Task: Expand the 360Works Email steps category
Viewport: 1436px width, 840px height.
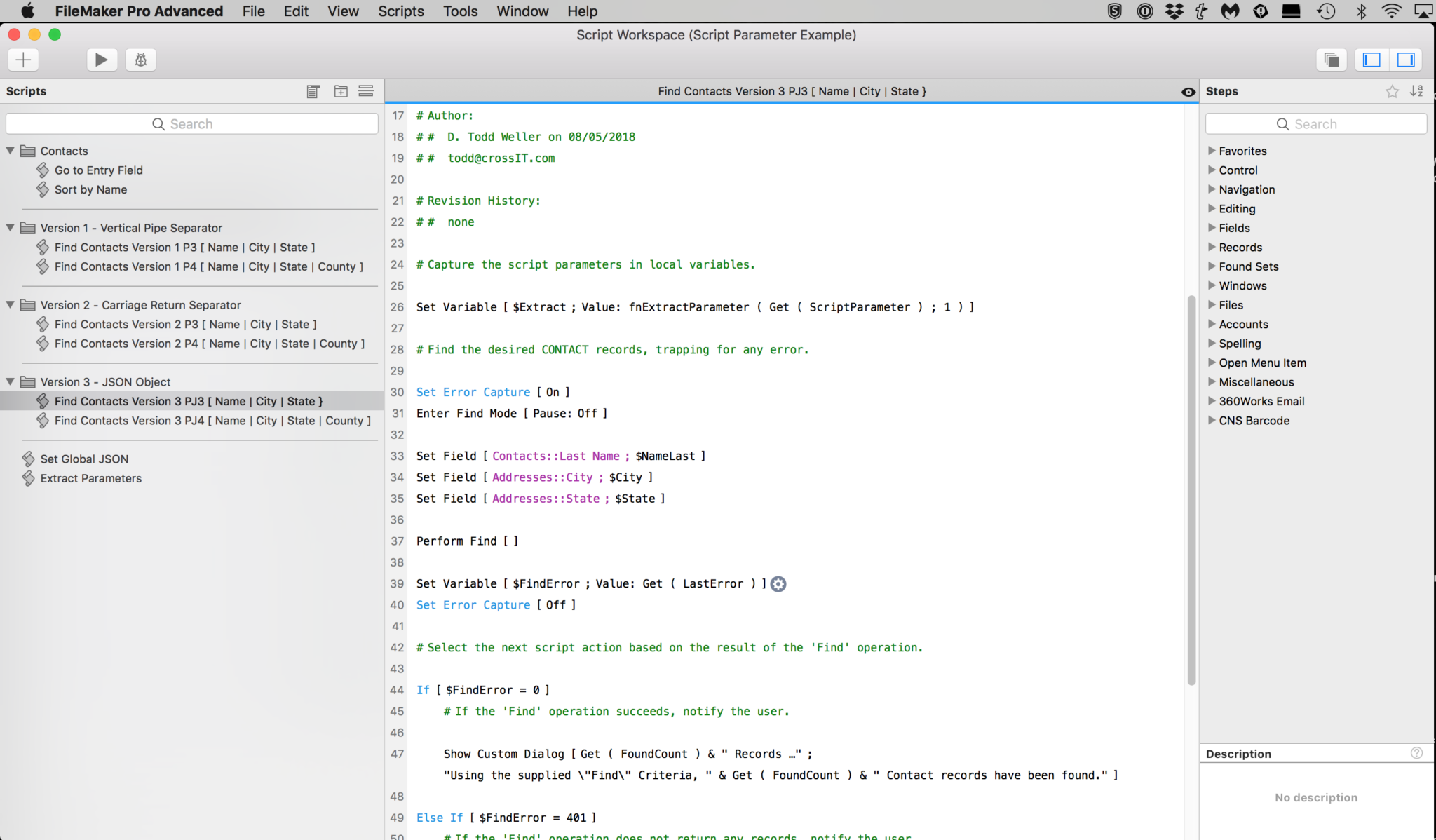Action: point(1212,401)
